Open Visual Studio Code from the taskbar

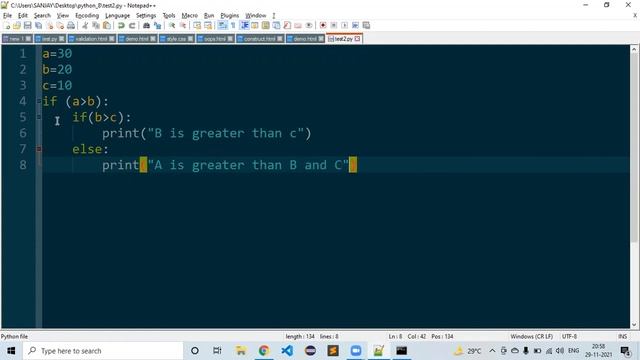click(x=287, y=351)
